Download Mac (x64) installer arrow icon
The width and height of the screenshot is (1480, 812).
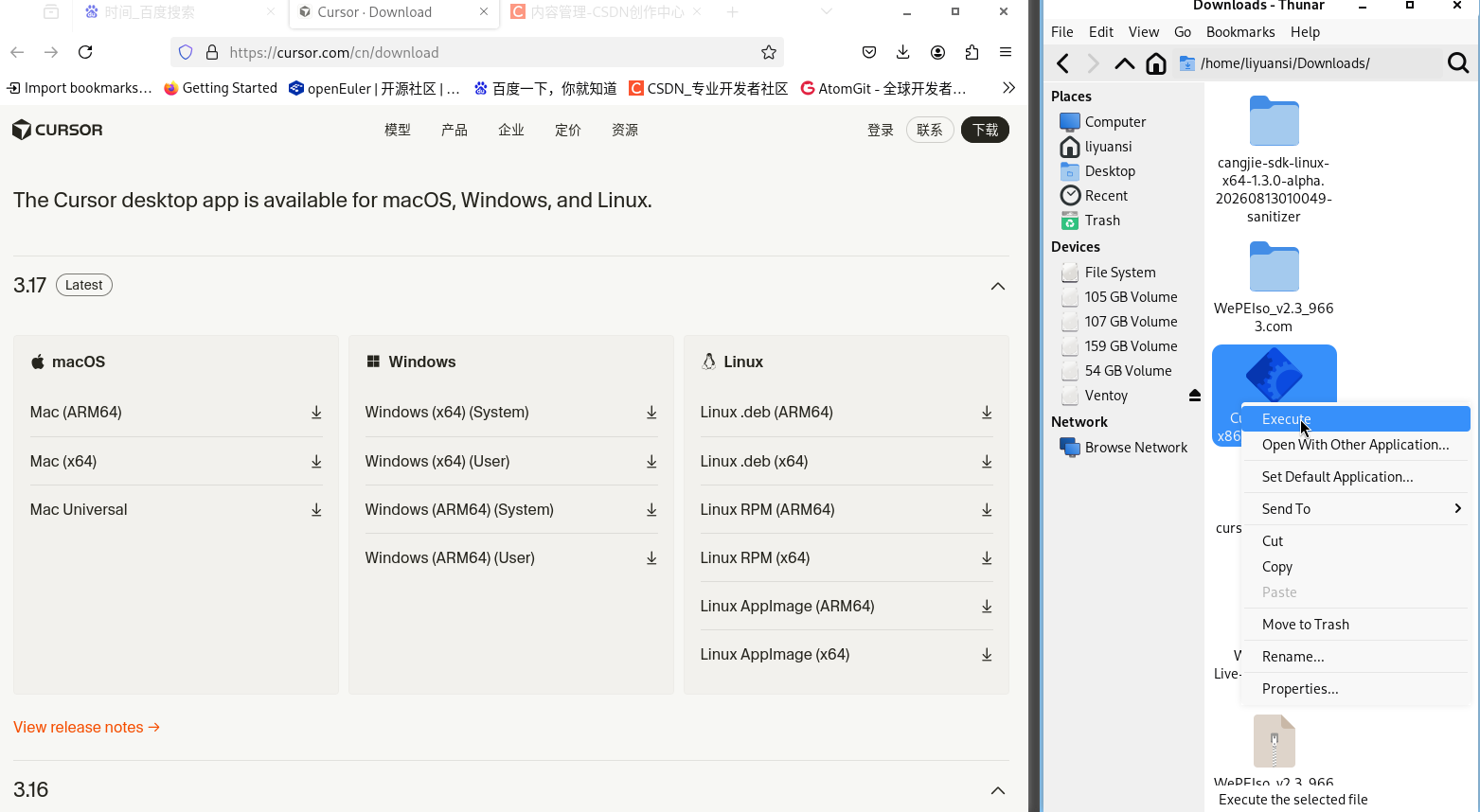click(x=316, y=462)
